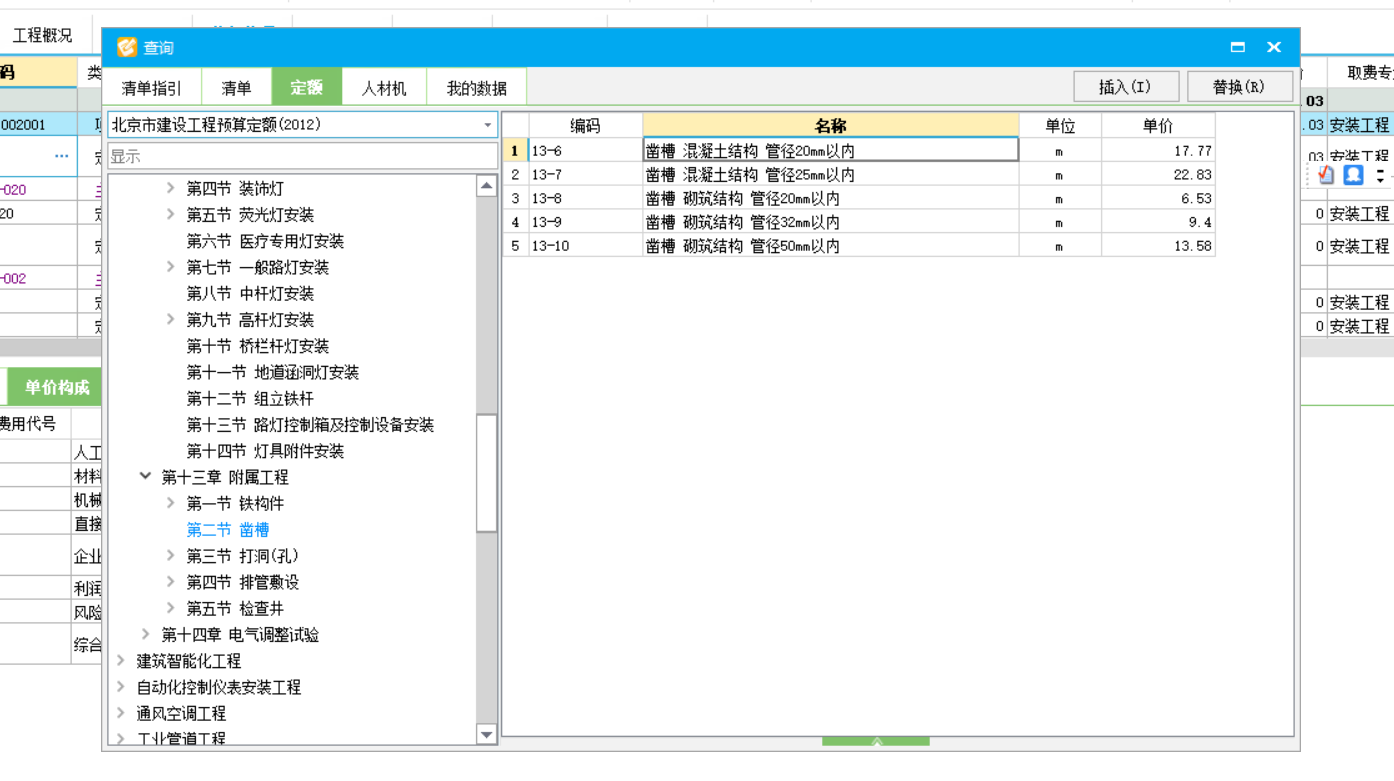The height and width of the screenshot is (781, 1394).
Task: Maximize the 查询 dialog window
Action: (x=1238, y=47)
